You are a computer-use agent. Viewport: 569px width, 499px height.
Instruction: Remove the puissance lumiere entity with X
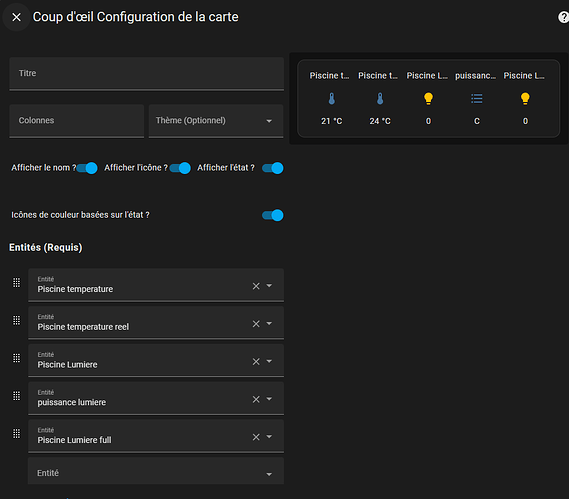256,399
